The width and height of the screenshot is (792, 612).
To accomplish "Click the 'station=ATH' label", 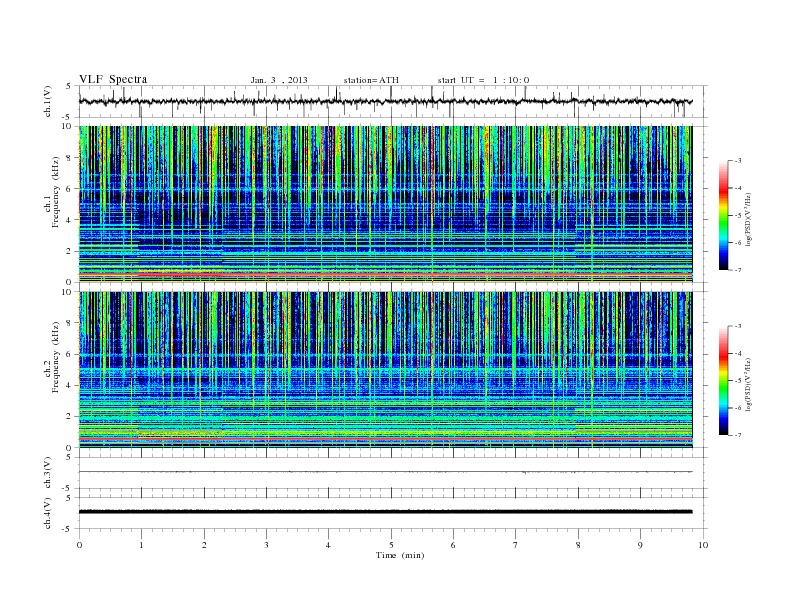I will point(371,80).
